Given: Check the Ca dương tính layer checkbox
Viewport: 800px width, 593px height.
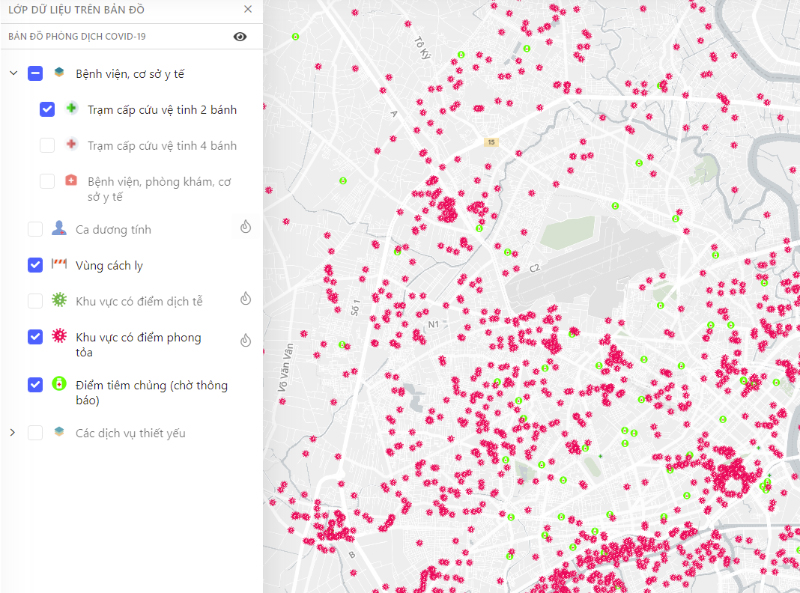Looking at the screenshot, I should point(35,229).
